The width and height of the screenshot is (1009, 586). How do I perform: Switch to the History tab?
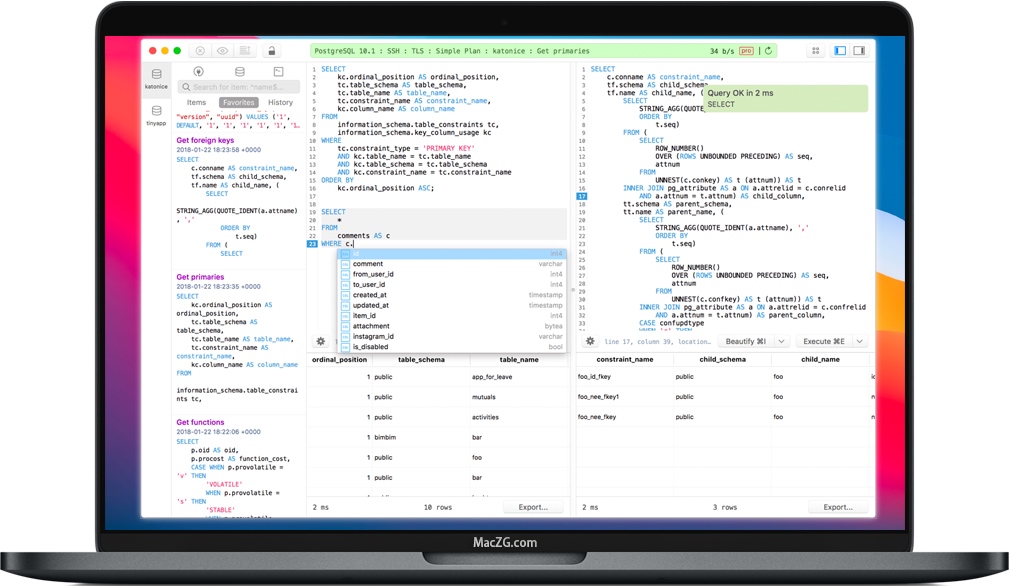point(280,101)
